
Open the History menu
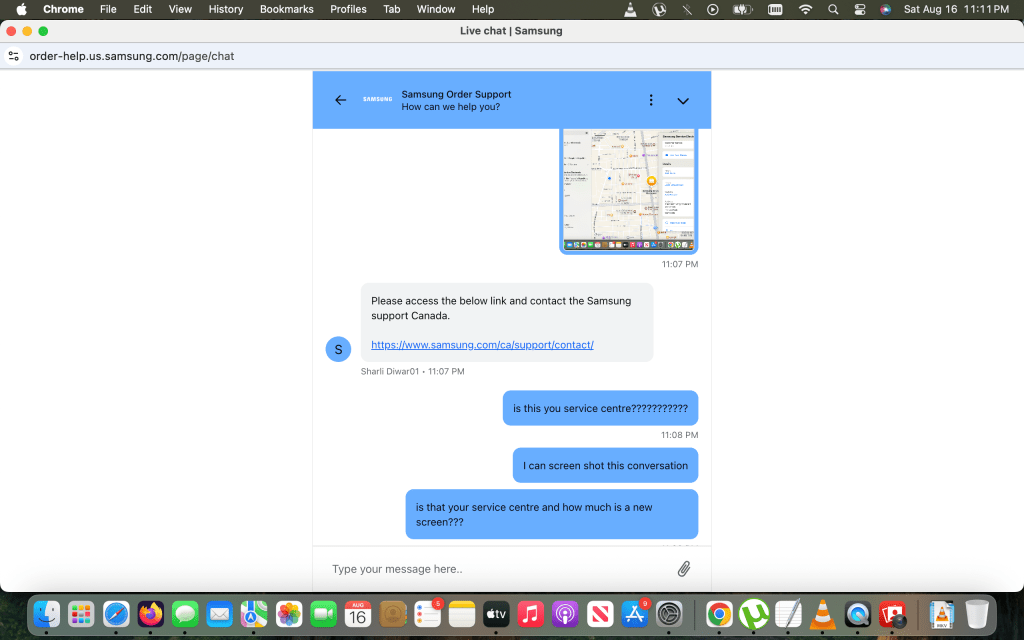[225, 9]
